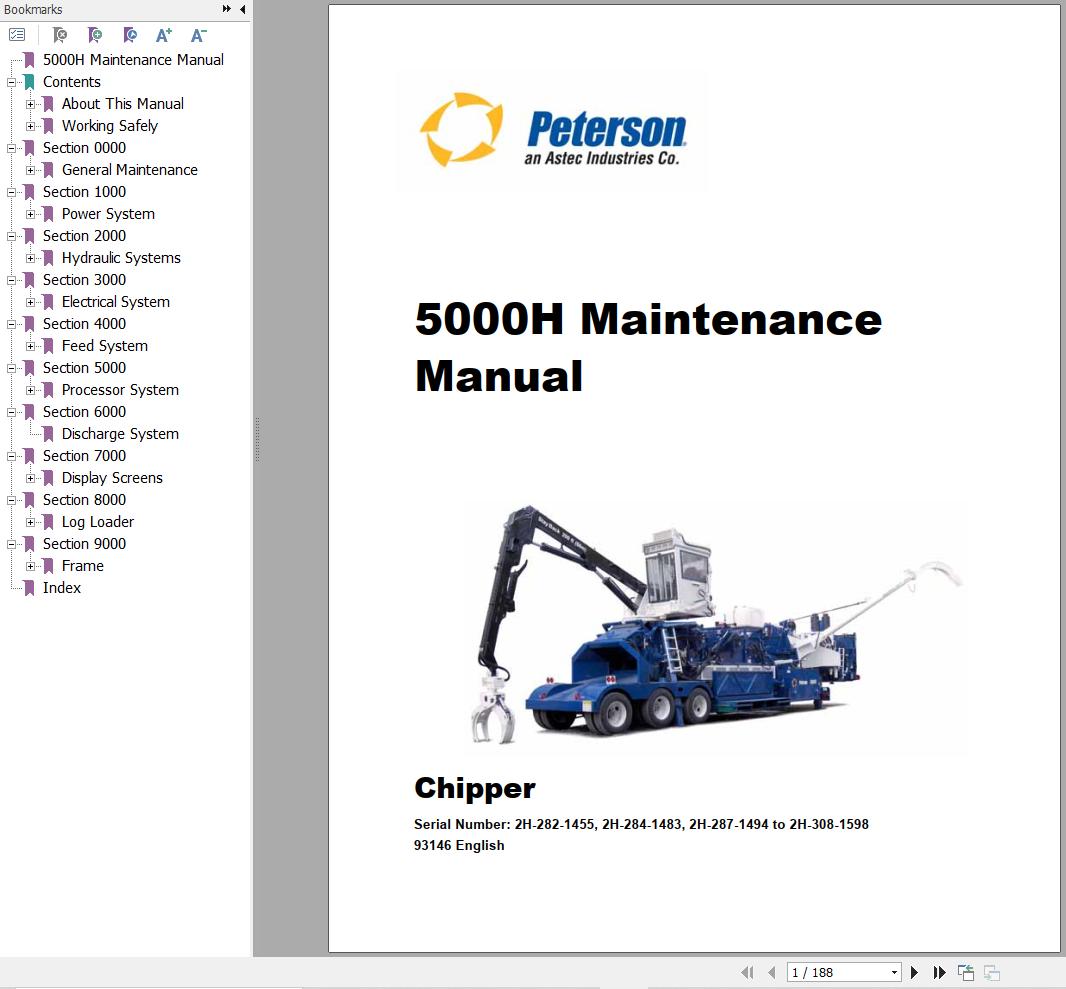Open the Display Screens bookmark
The width and height of the screenshot is (1066, 989).
tap(112, 478)
